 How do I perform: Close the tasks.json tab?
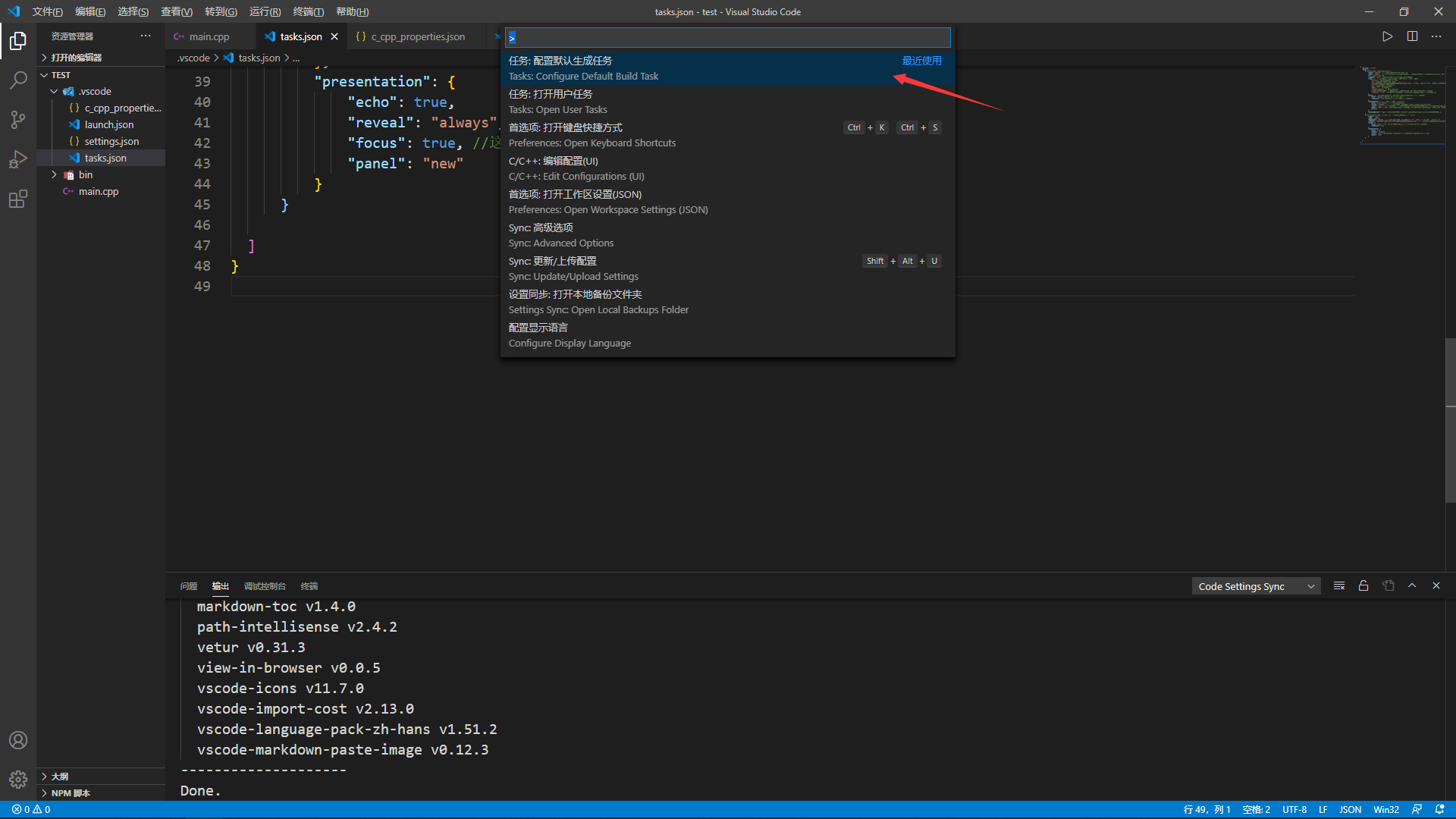pyautogui.click(x=334, y=36)
